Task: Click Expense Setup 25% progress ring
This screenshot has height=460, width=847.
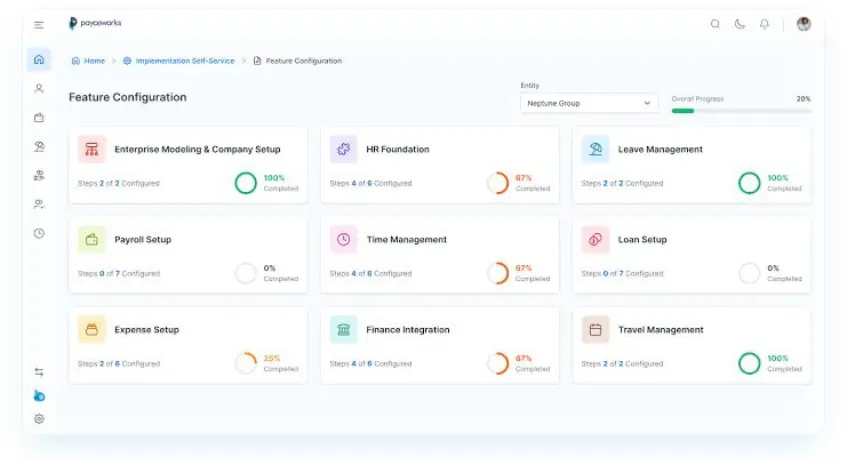Action: coord(246,363)
